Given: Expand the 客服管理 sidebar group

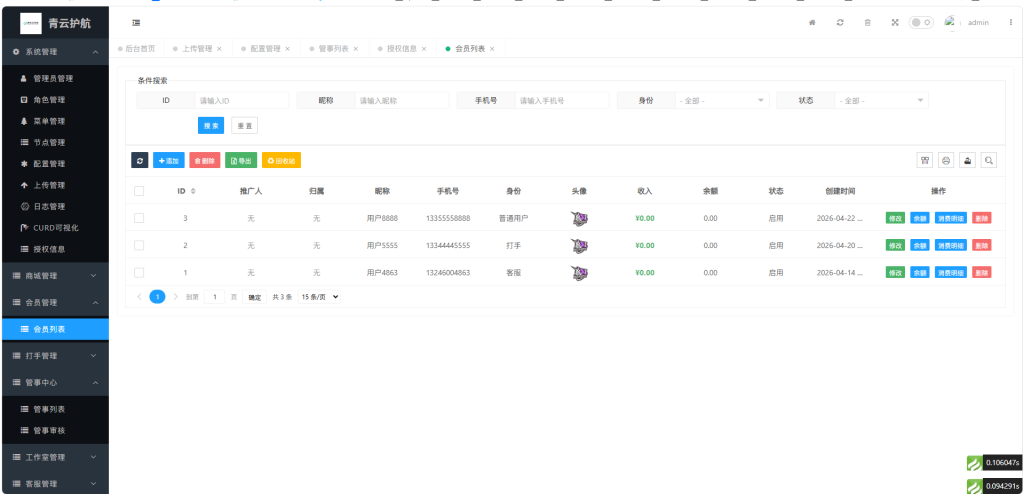Looking at the screenshot, I should click(54, 484).
